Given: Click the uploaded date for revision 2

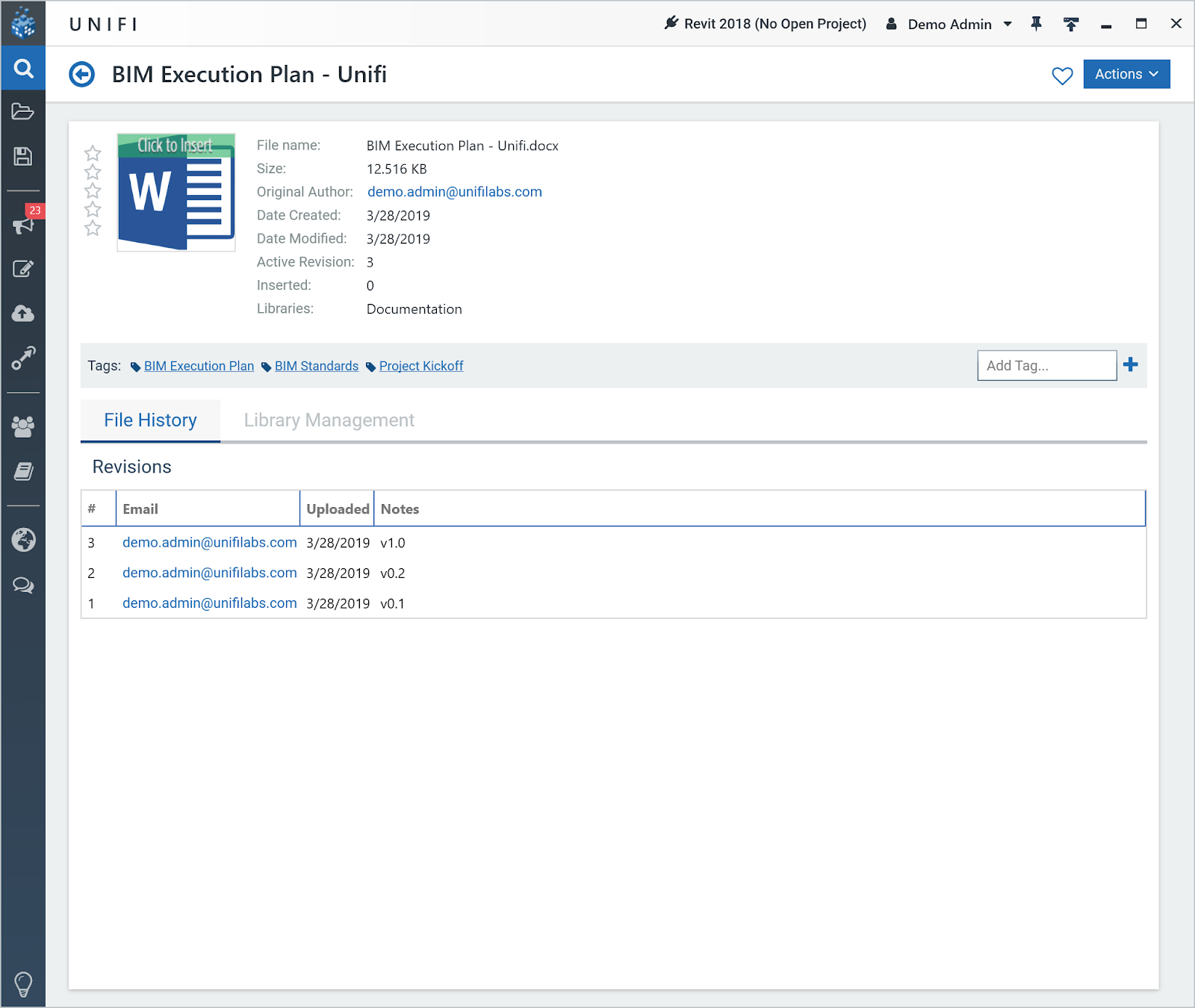Looking at the screenshot, I should coord(338,573).
